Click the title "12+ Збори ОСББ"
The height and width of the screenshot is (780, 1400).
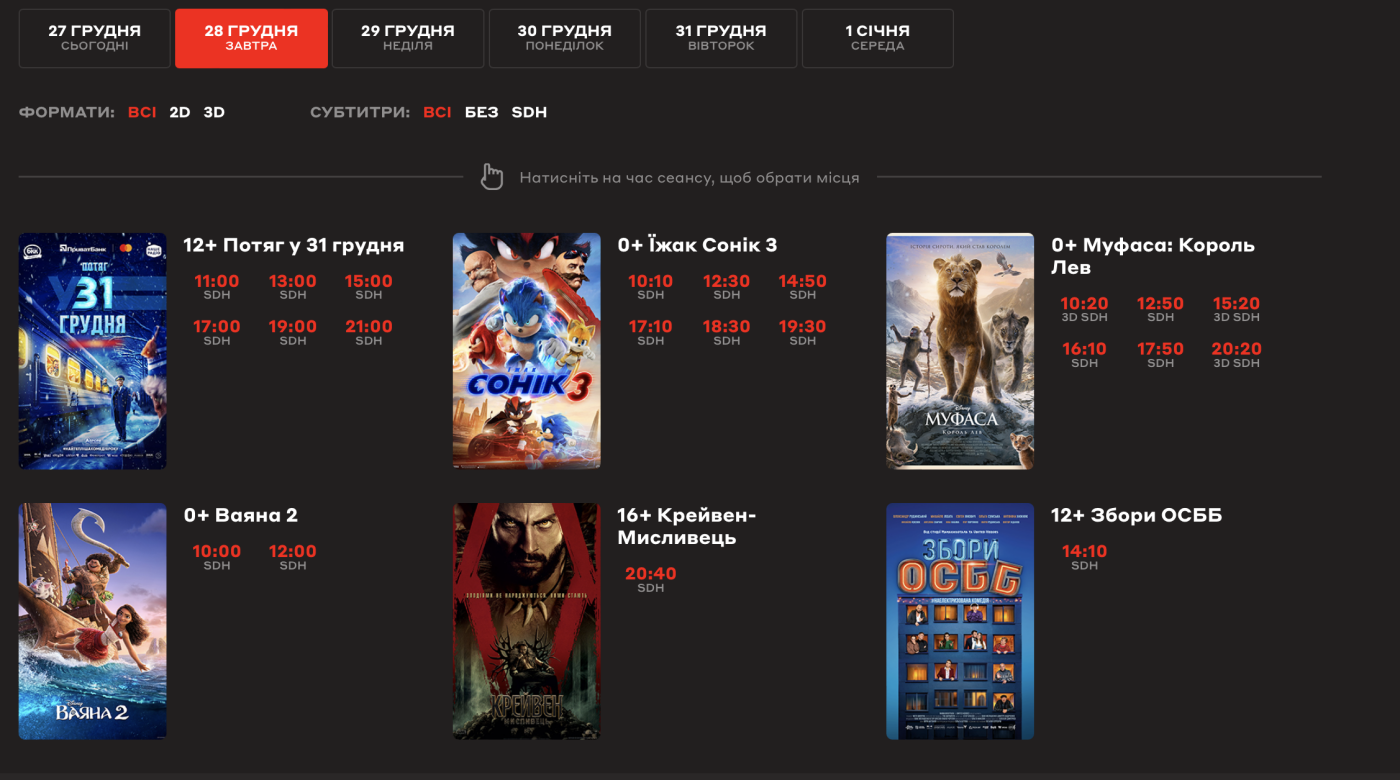pyautogui.click(x=1137, y=516)
